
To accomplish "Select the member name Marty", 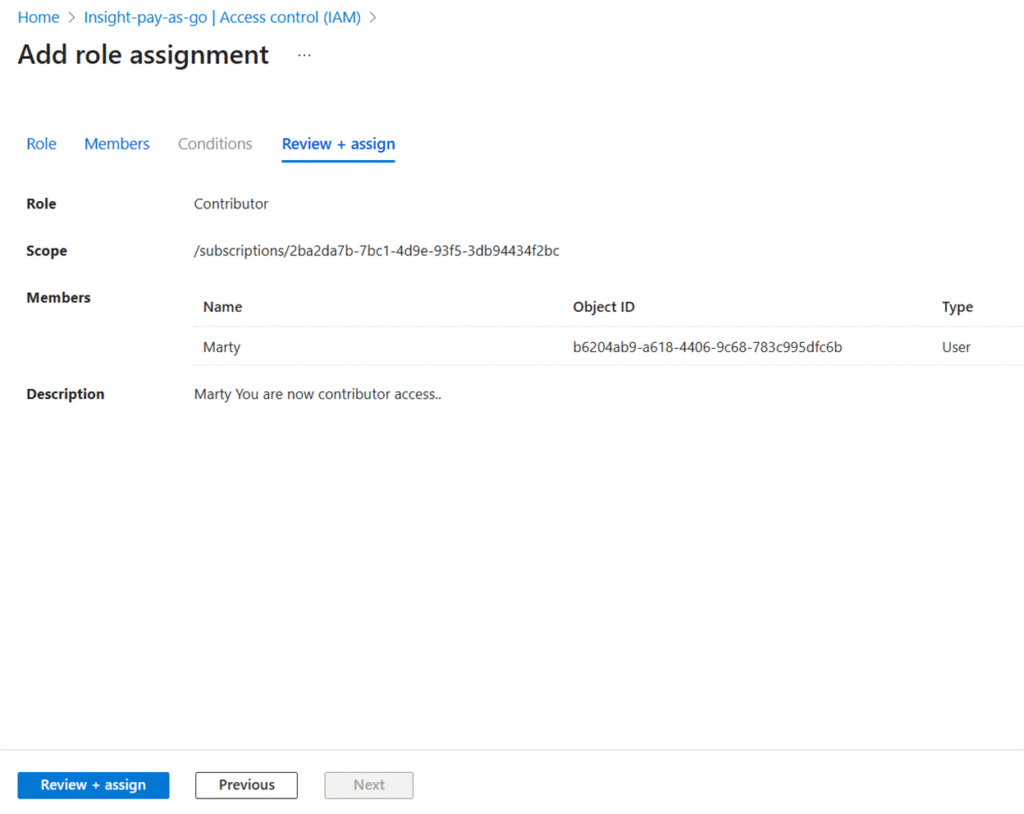I will (x=221, y=347).
